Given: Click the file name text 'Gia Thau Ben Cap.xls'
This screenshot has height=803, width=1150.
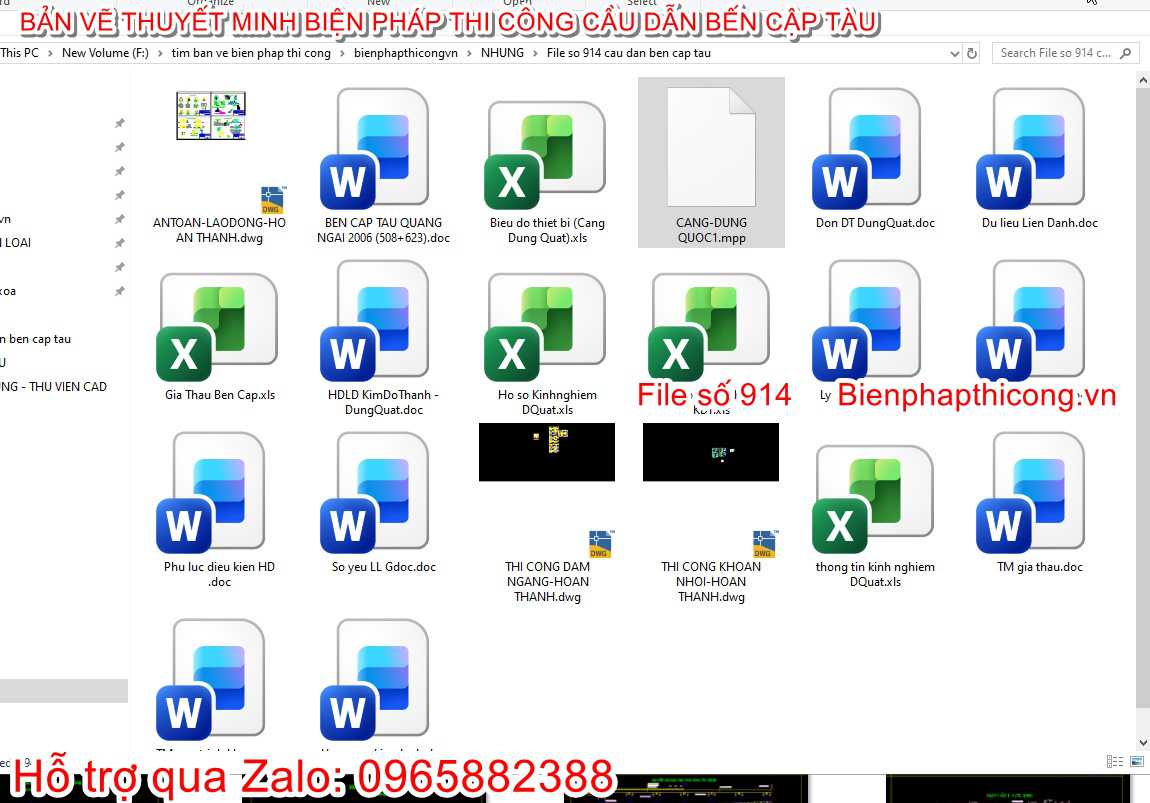Looking at the screenshot, I should (220, 395).
